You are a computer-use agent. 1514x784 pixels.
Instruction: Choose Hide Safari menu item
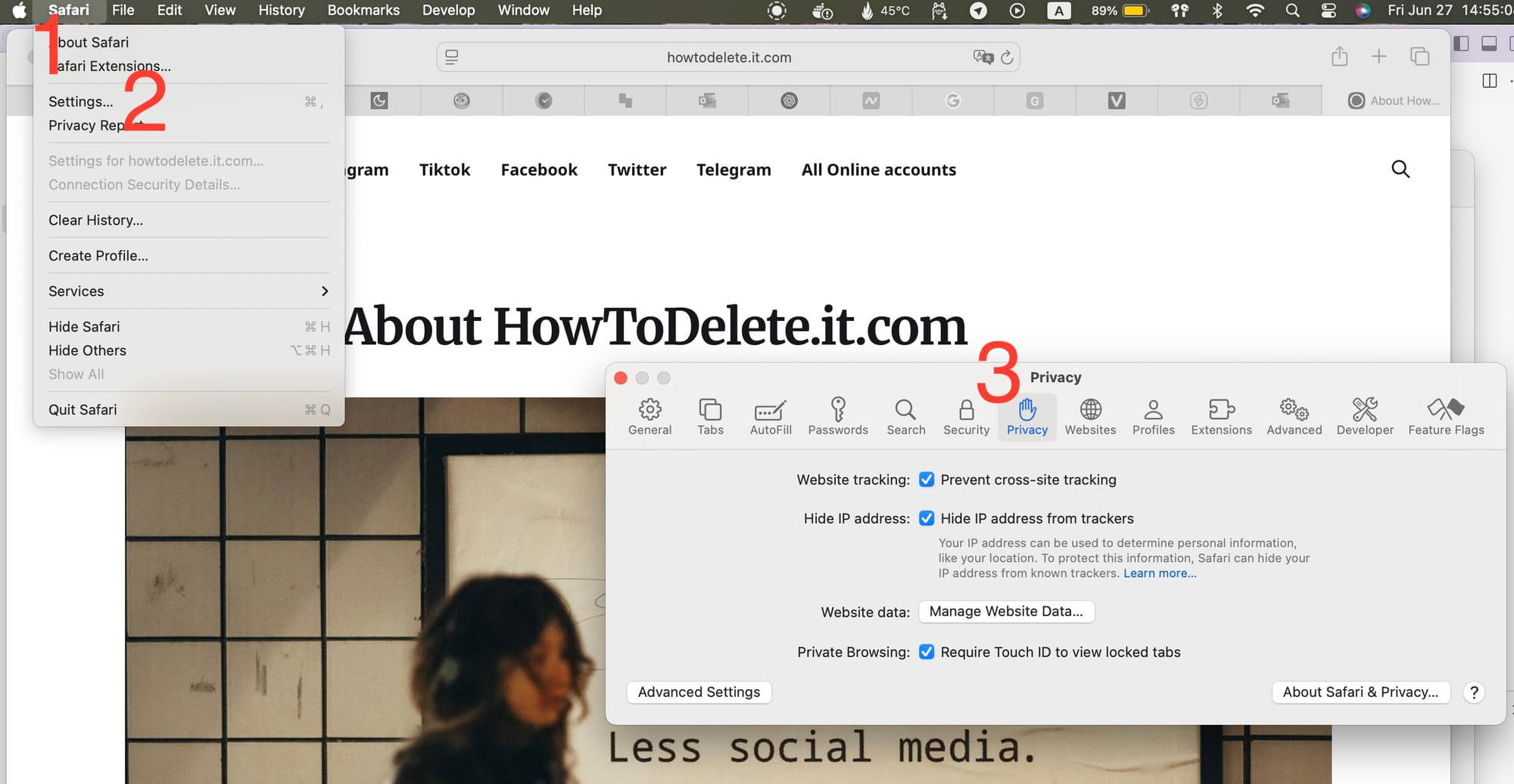tap(188, 327)
